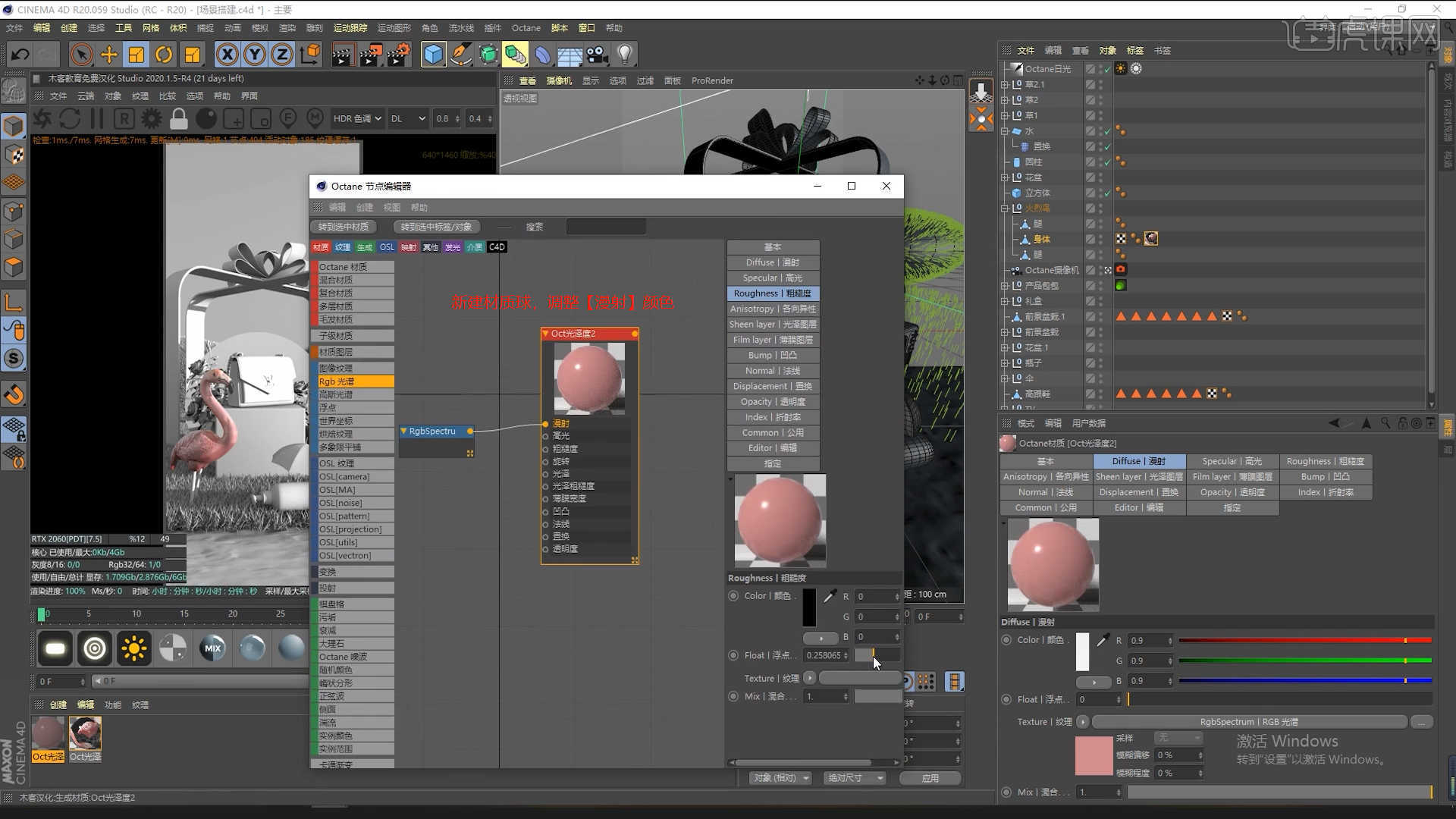Open the 绝对尺寸 size mode dropdown

(855, 778)
